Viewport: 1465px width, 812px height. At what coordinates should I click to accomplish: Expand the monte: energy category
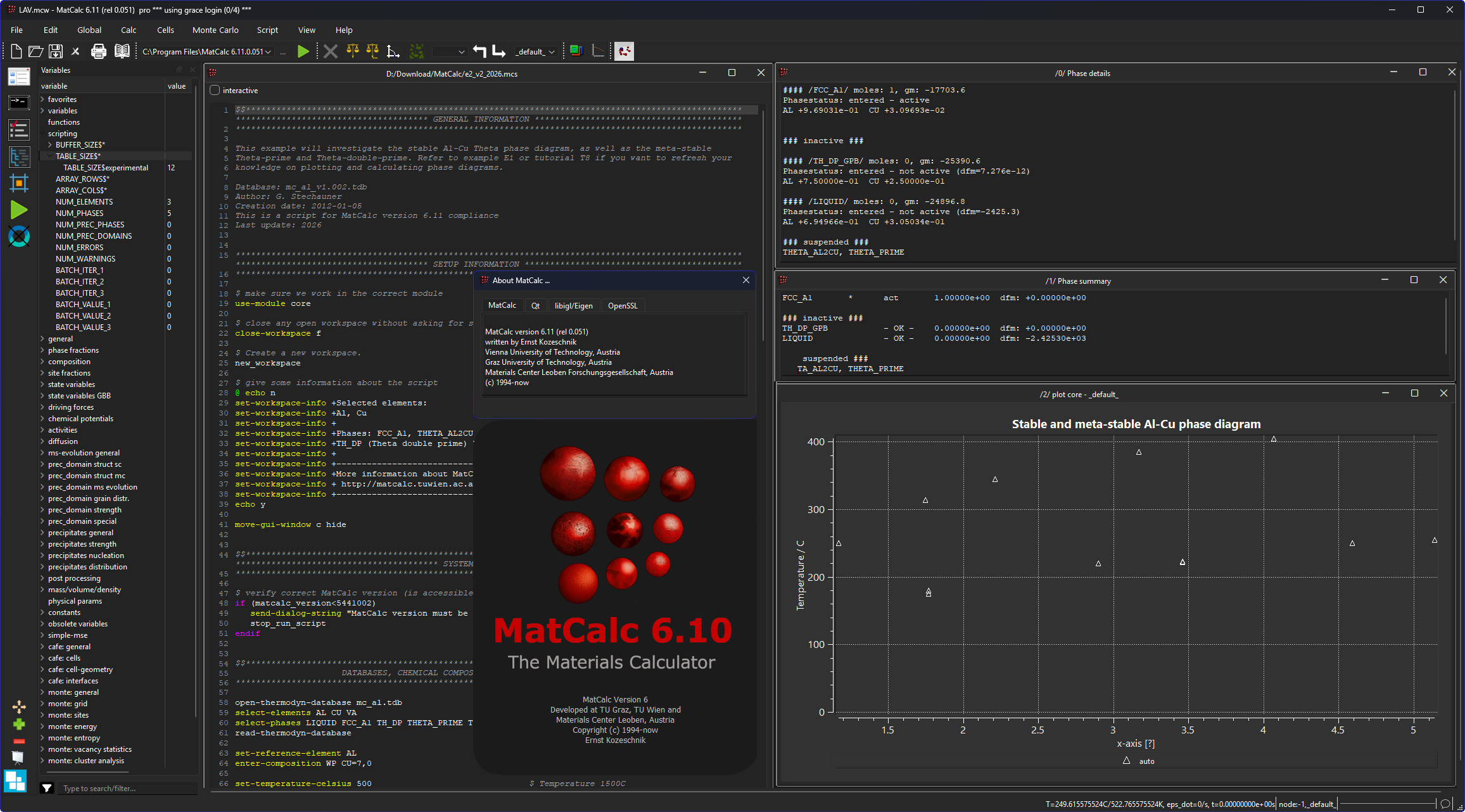(x=42, y=726)
